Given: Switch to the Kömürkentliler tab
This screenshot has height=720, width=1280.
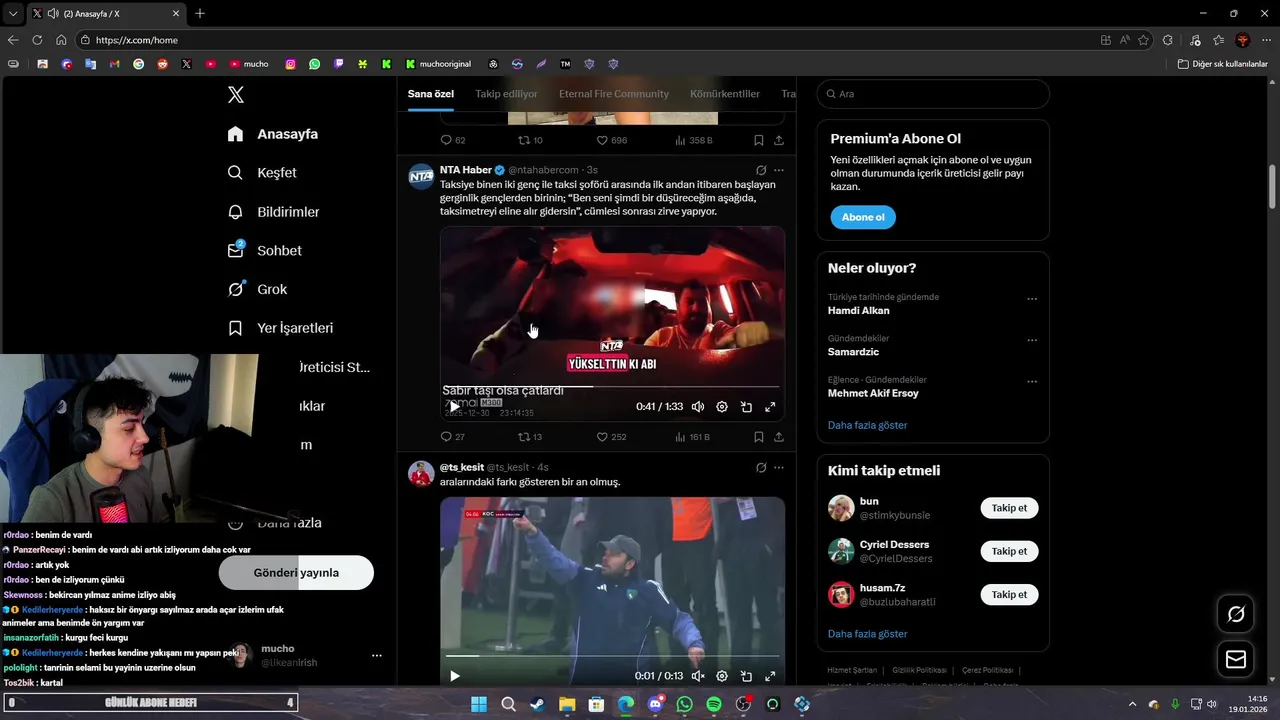Looking at the screenshot, I should [725, 94].
